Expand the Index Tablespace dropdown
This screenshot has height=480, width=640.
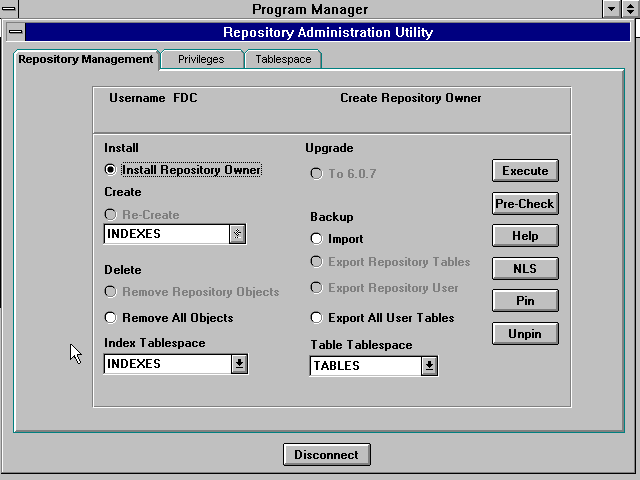tap(239, 364)
